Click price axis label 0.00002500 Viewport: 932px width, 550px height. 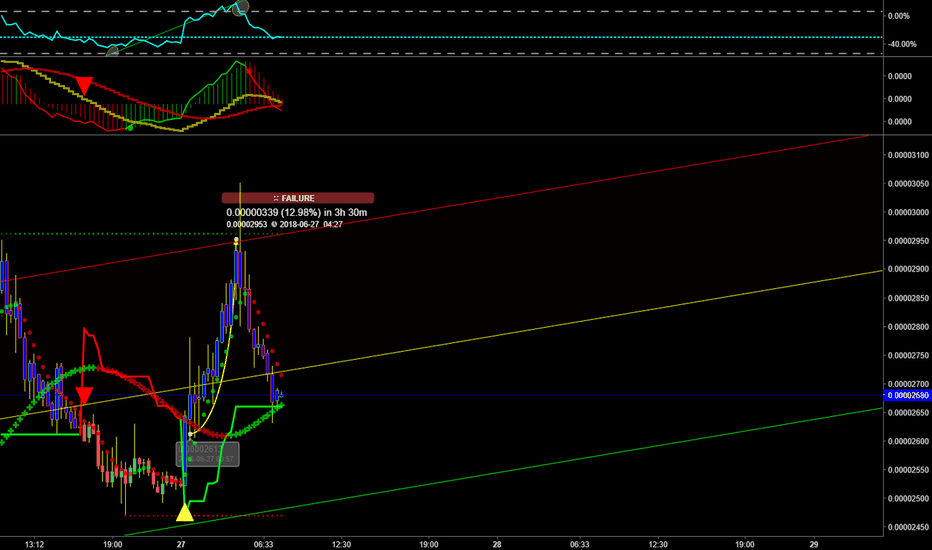tap(908, 498)
